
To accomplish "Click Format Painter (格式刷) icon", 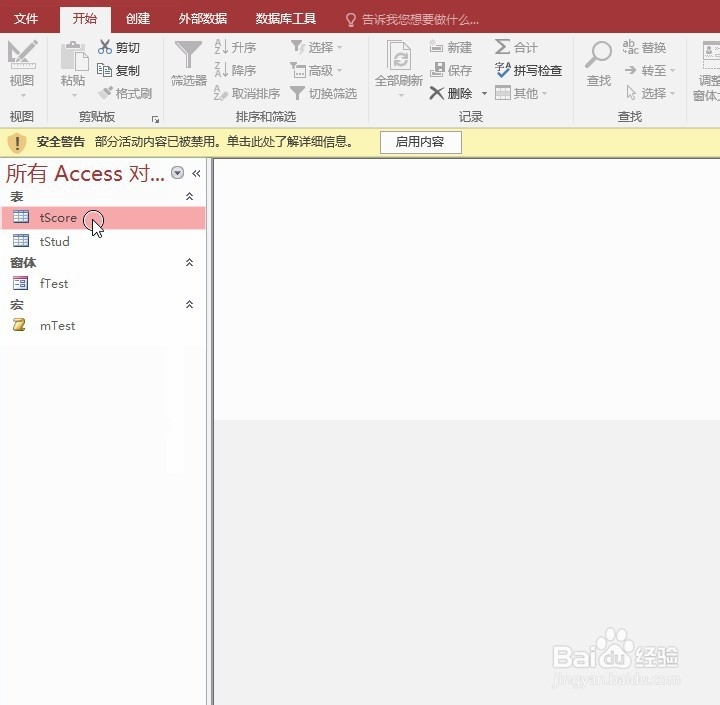I will pyautogui.click(x=105, y=93).
